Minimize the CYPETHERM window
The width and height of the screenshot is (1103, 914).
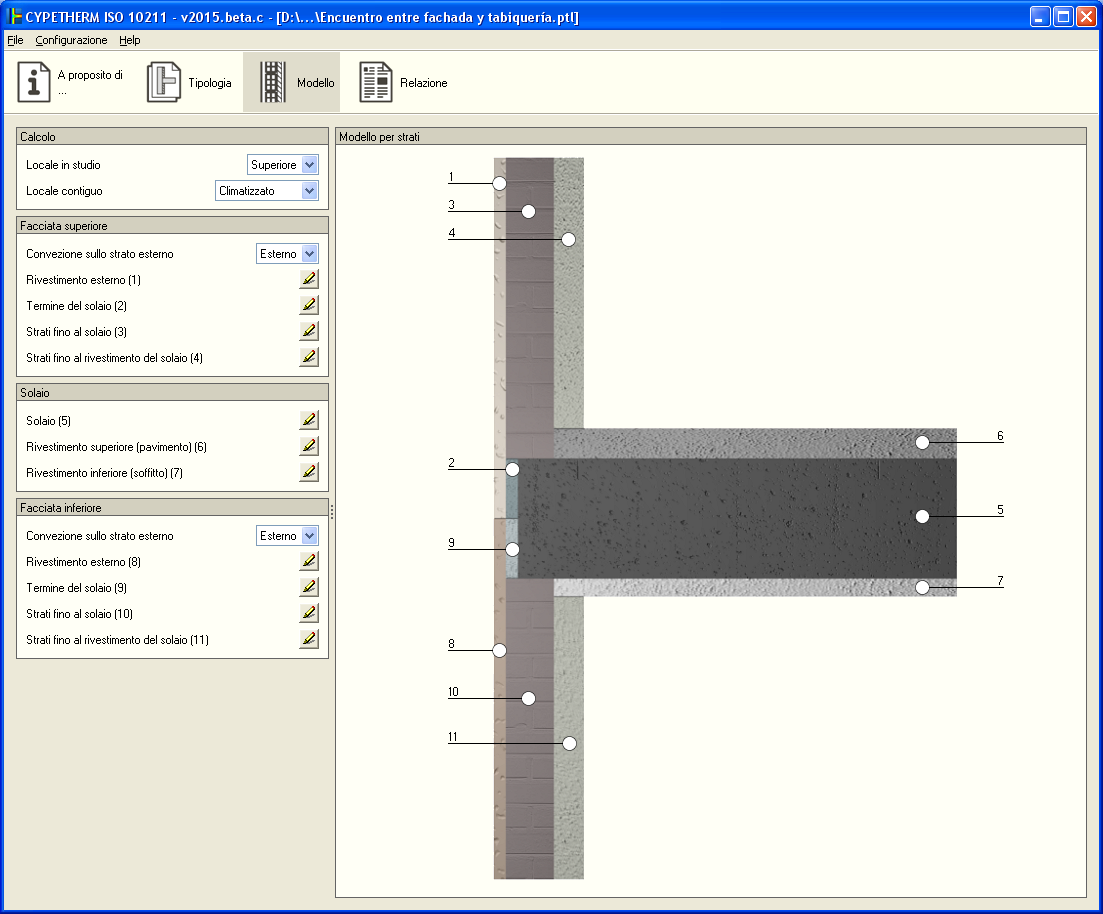point(1040,16)
